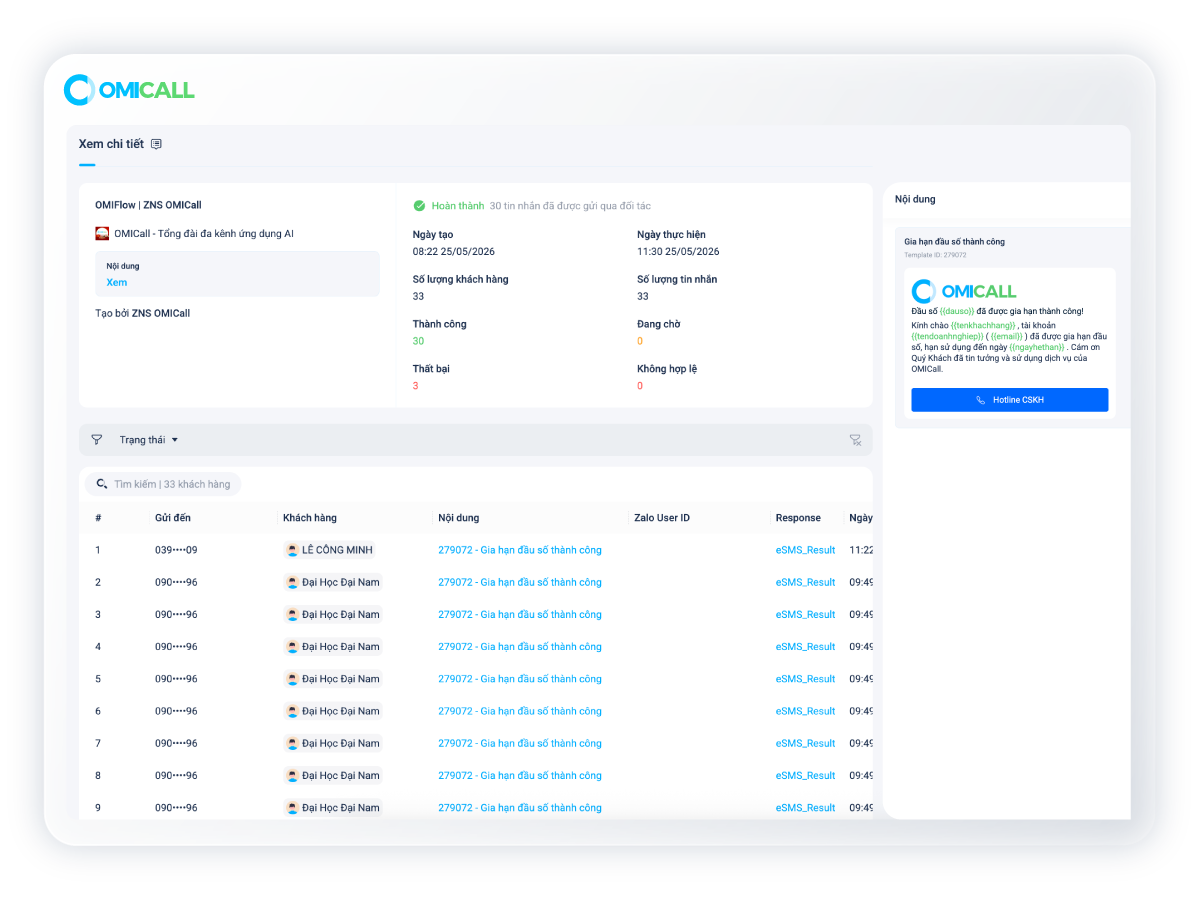Click the Thất bại value 3

click(x=415, y=386)
